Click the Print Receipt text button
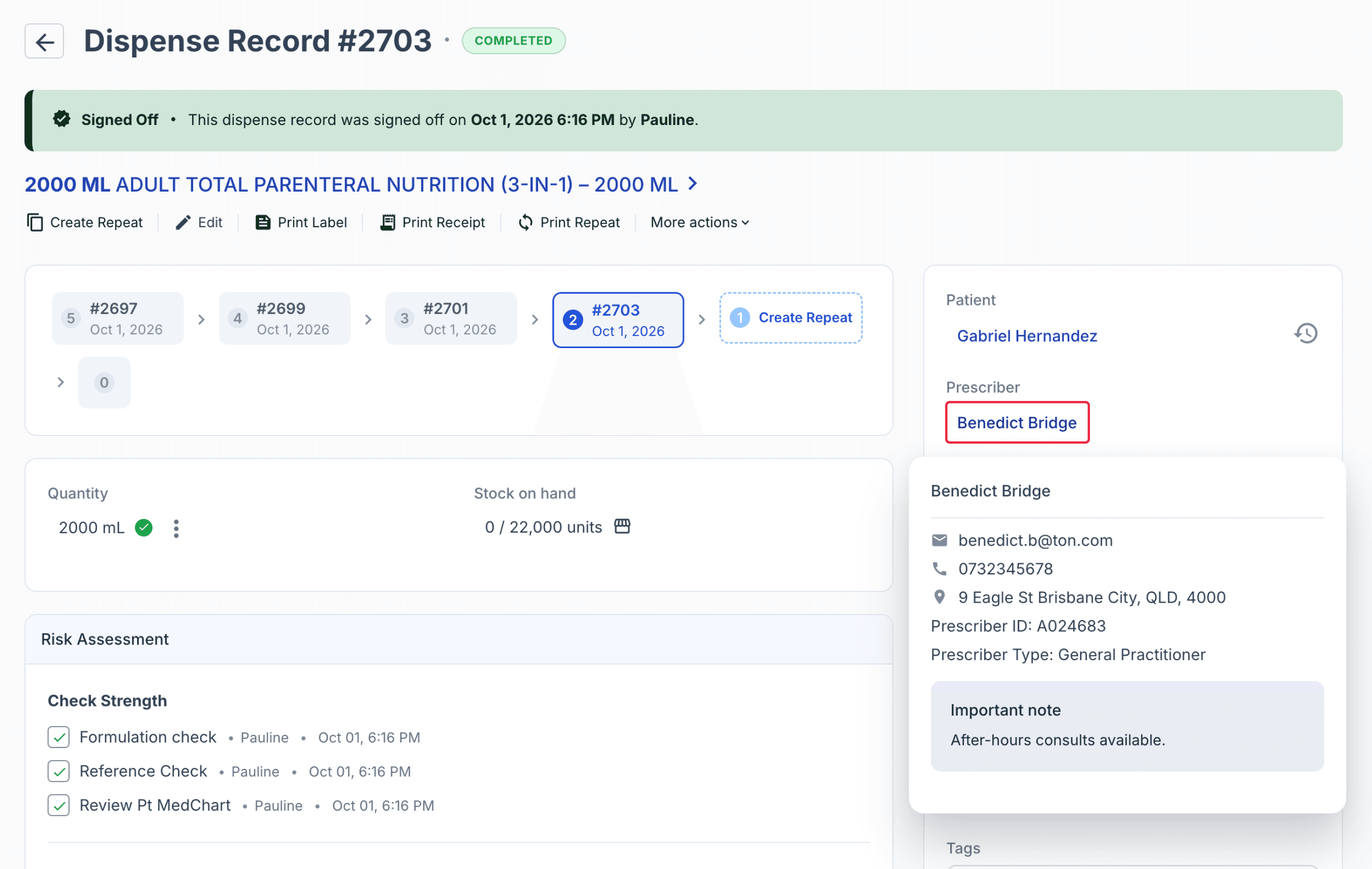Viewport: 1372px width, 869px height. [x=443, y=222]
